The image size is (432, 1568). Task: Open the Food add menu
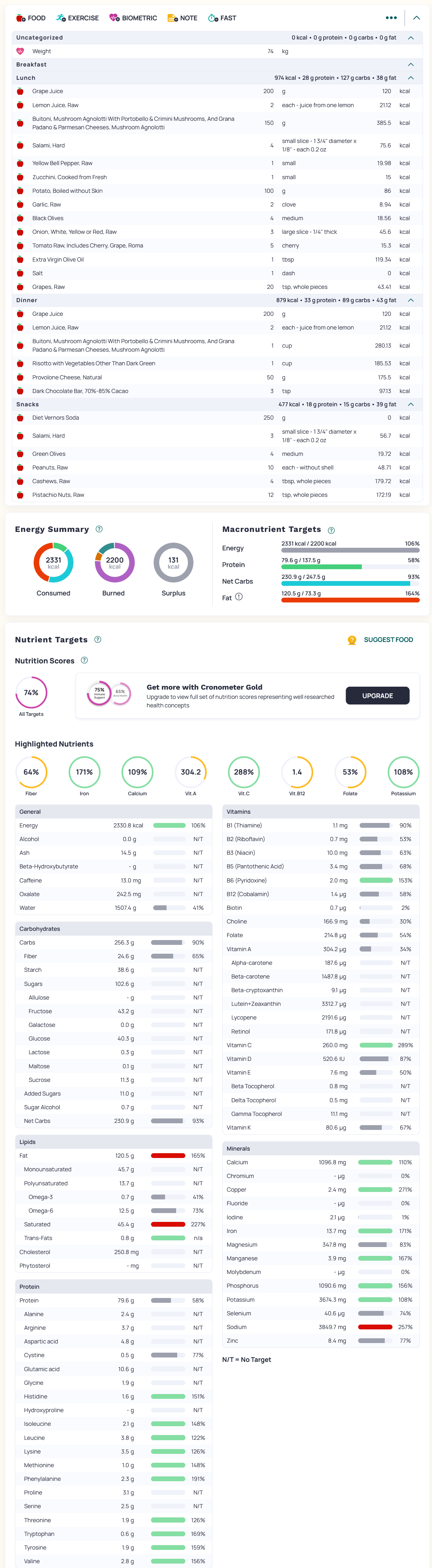pos(31,18)
